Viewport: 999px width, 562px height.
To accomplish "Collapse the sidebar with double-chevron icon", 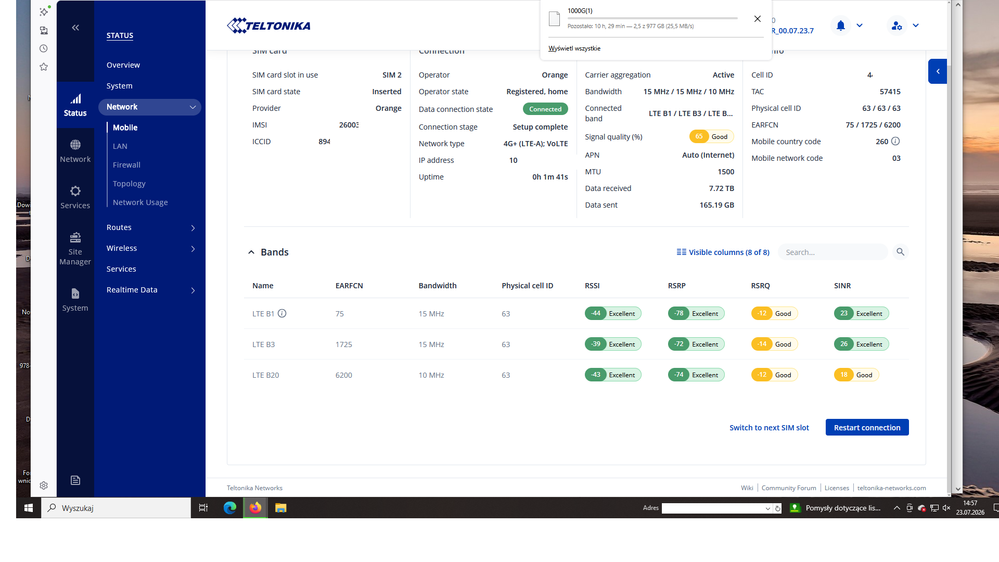I will pyautogui.click(x=75, y=27).
